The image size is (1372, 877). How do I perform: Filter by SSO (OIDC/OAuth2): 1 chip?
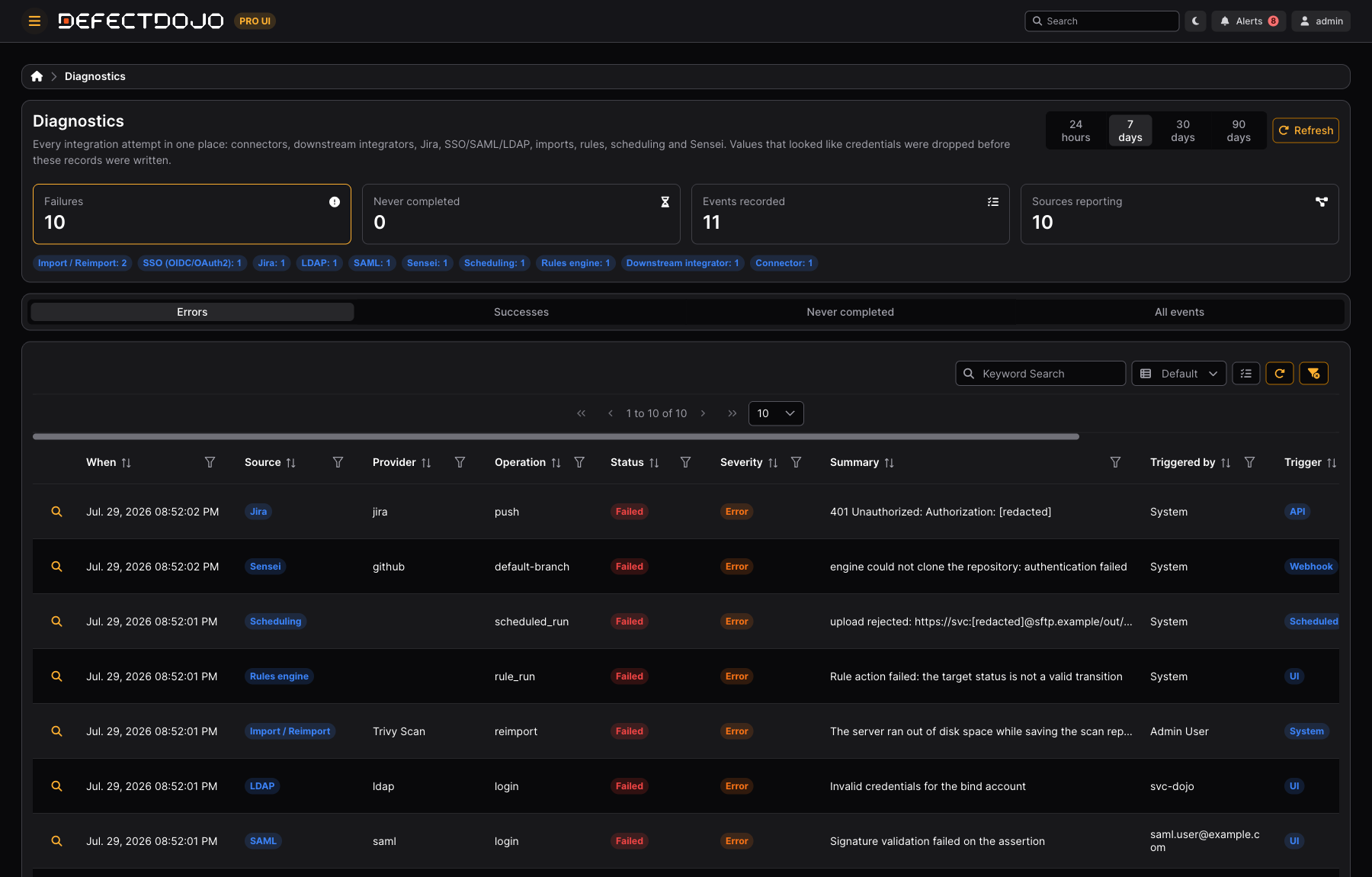(192, 263)
